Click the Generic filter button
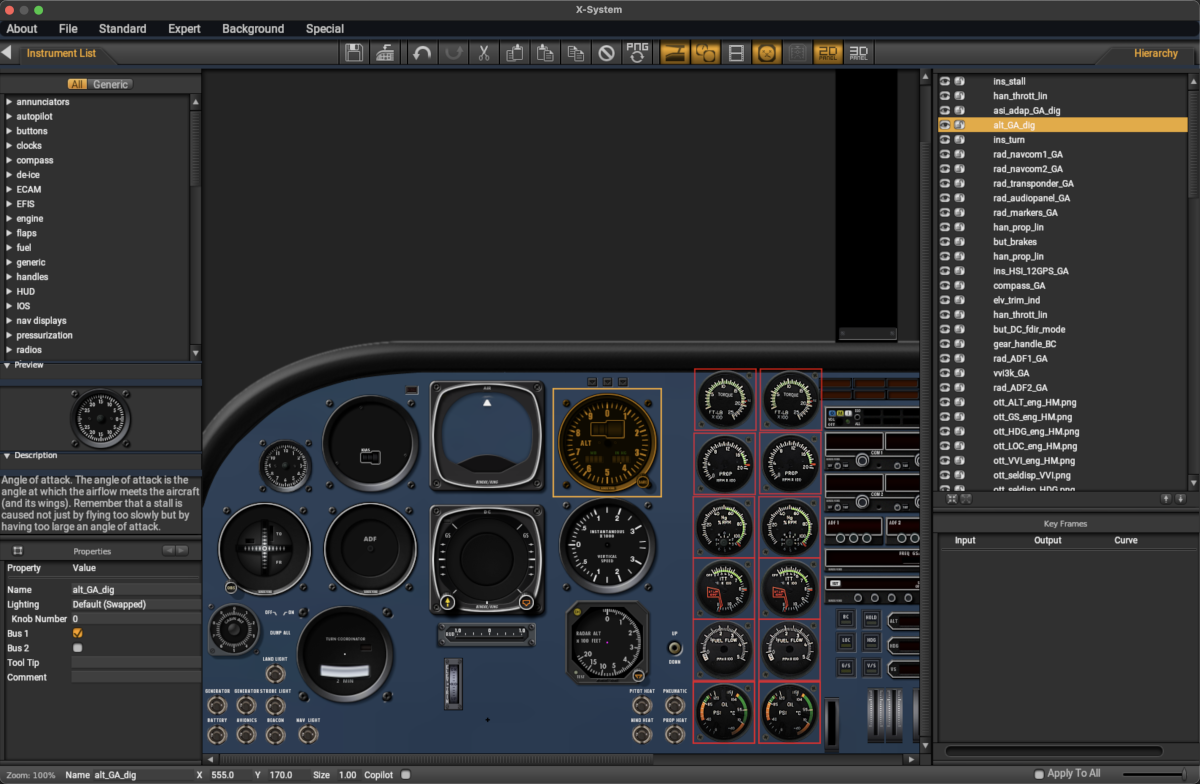Image resolution: width=1200 pixels, height=784 pixels. [110, 85]
